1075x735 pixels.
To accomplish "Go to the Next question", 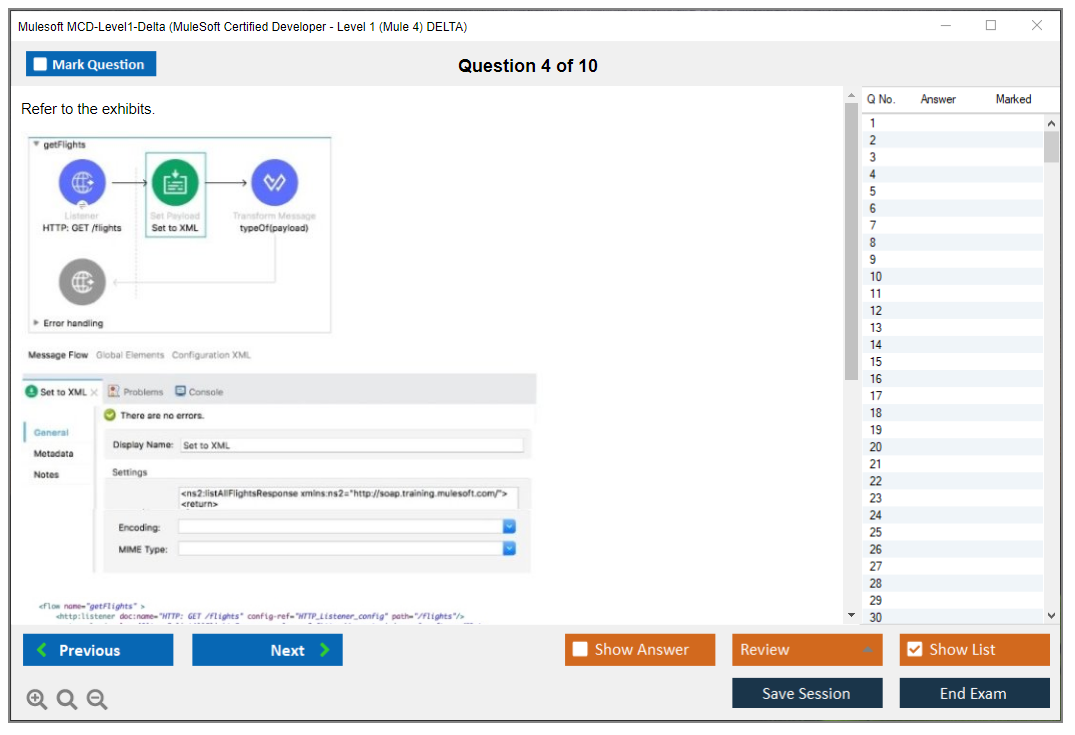I will [267, 650].
